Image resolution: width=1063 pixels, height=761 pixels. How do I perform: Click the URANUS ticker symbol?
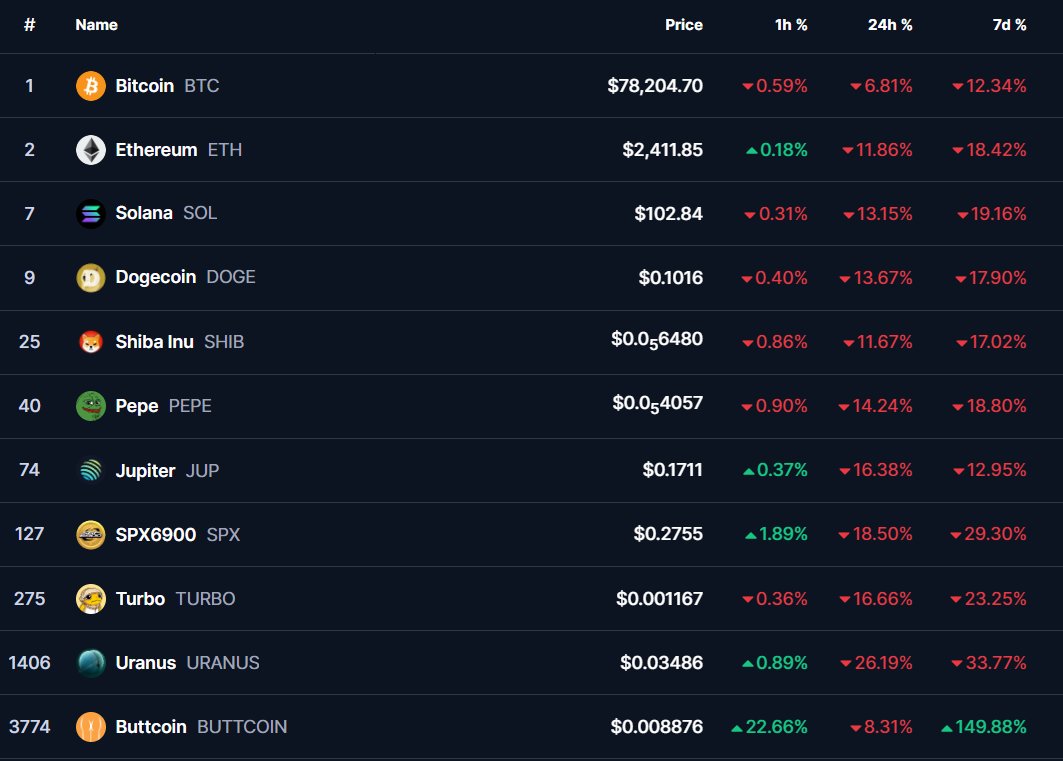tap(223, 663)
